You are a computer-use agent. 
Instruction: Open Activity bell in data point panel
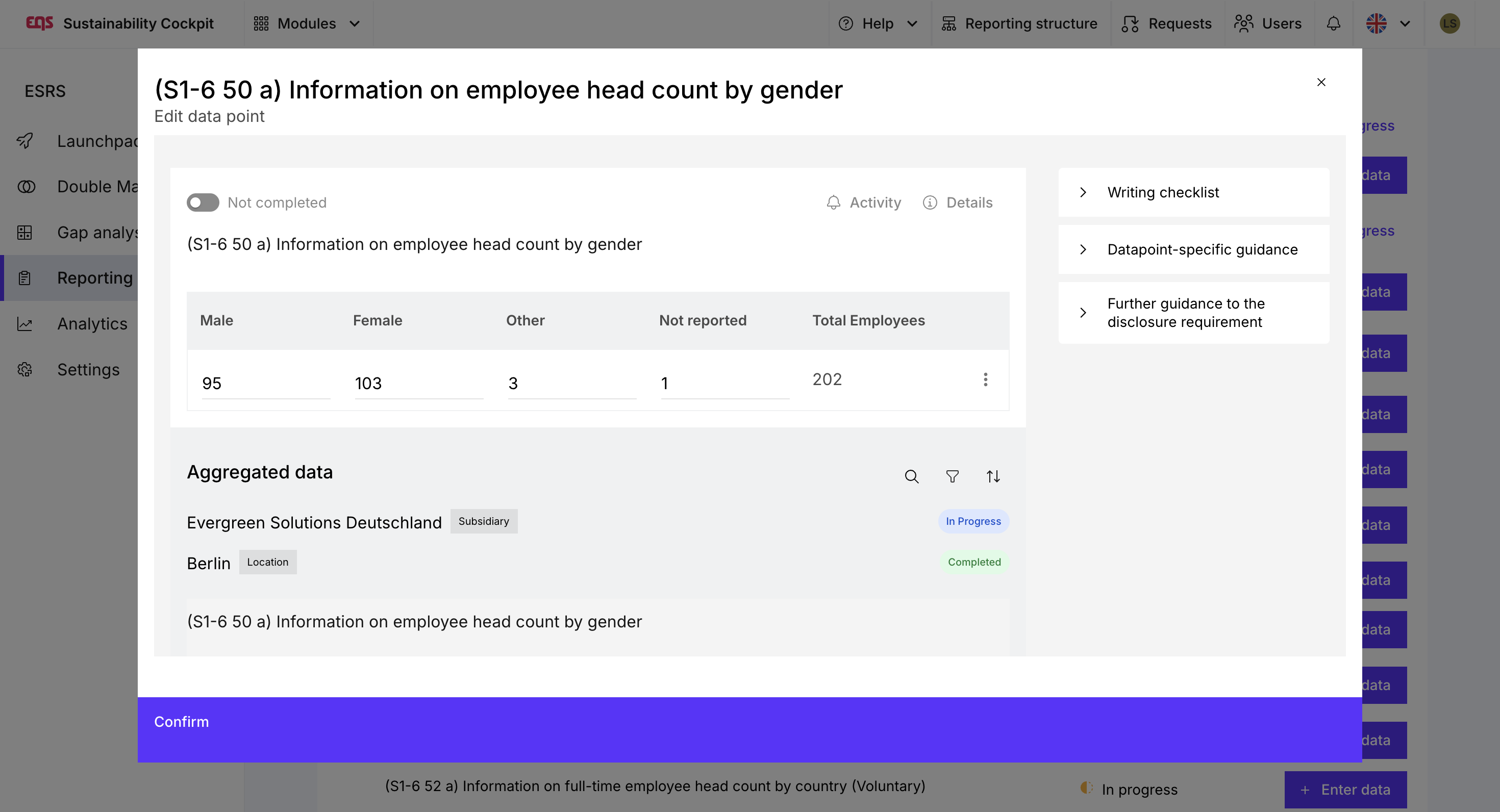(x=864, y=202)
